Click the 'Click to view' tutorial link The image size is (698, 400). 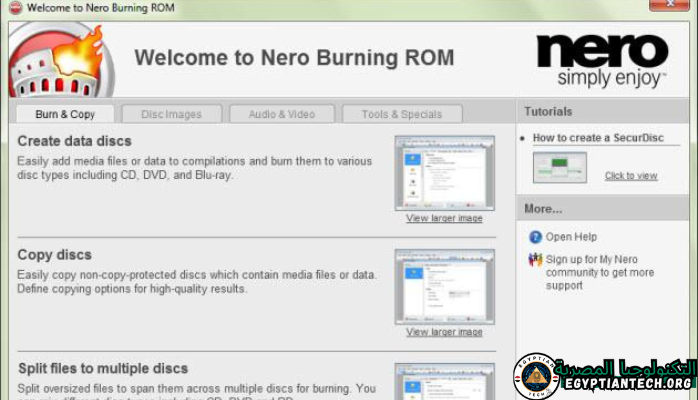(x=631, y=176)
